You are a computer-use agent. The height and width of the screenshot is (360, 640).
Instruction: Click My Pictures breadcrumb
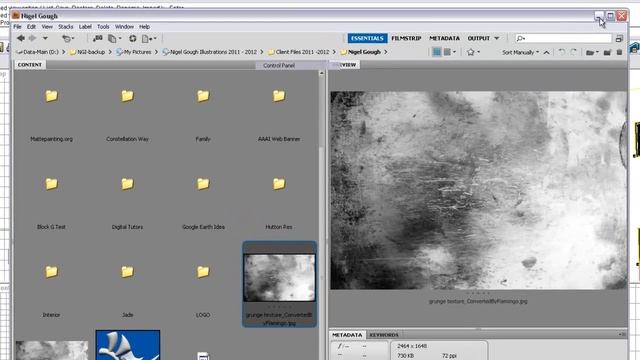pyautogui.click(x=134, y=52)
